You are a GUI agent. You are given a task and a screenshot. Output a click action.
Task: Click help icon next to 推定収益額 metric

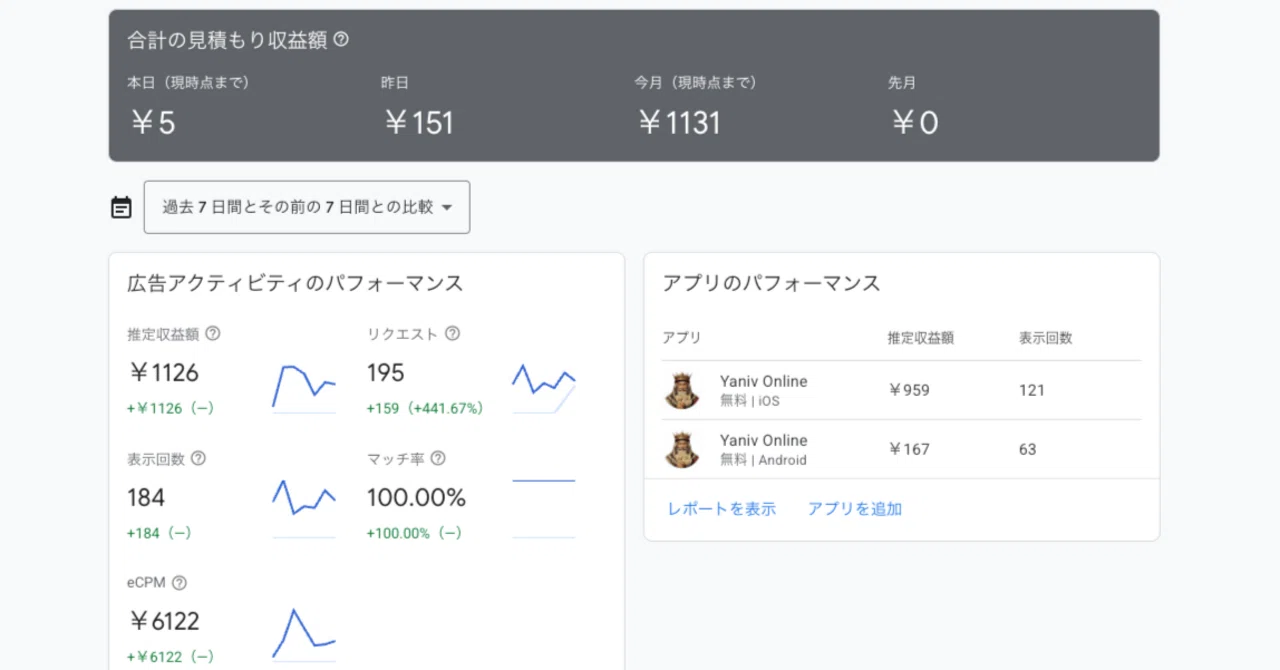click(x=212, y=334)
